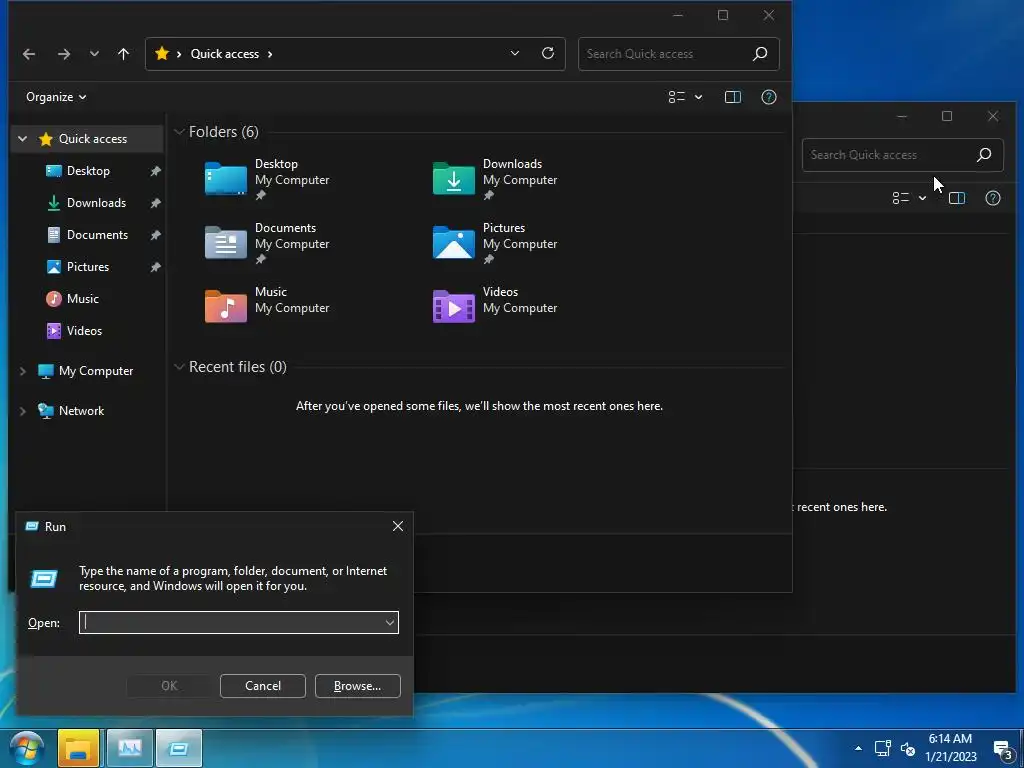1024x768 pixels.
Task: Go up one level with the up arrow
Action: pyautogui.click(x=123, y=54)
